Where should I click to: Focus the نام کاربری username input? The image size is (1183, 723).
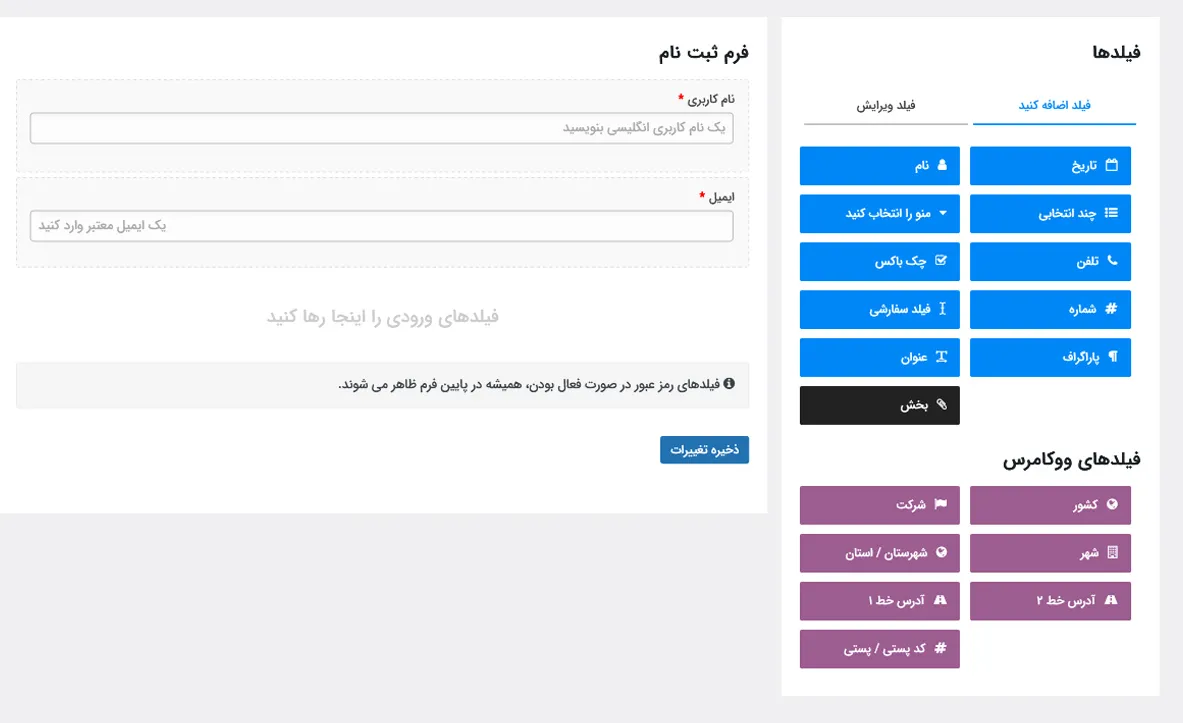(x=382, y=128)
